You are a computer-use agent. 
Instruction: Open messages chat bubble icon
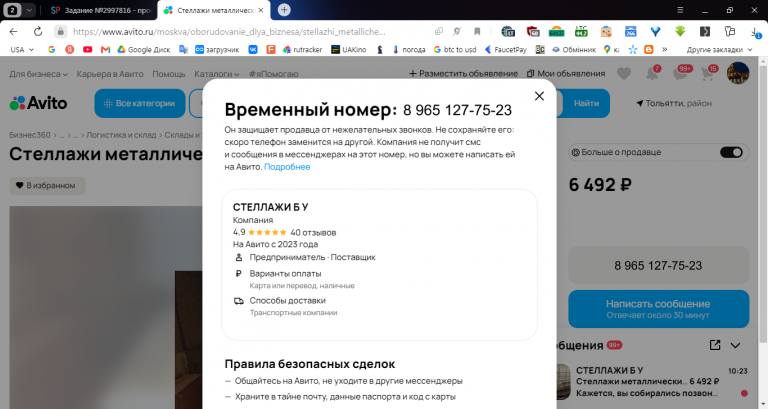pyautogui.click(x=680, y=74)
